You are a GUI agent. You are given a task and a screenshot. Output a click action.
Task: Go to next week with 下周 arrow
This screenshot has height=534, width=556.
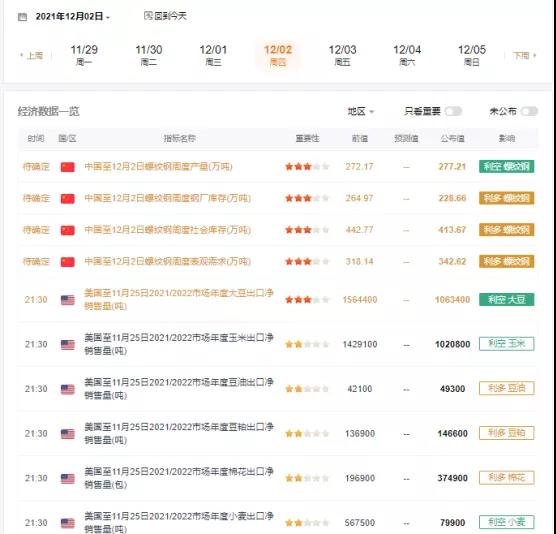pyautogui.click(x=524, y=56)
